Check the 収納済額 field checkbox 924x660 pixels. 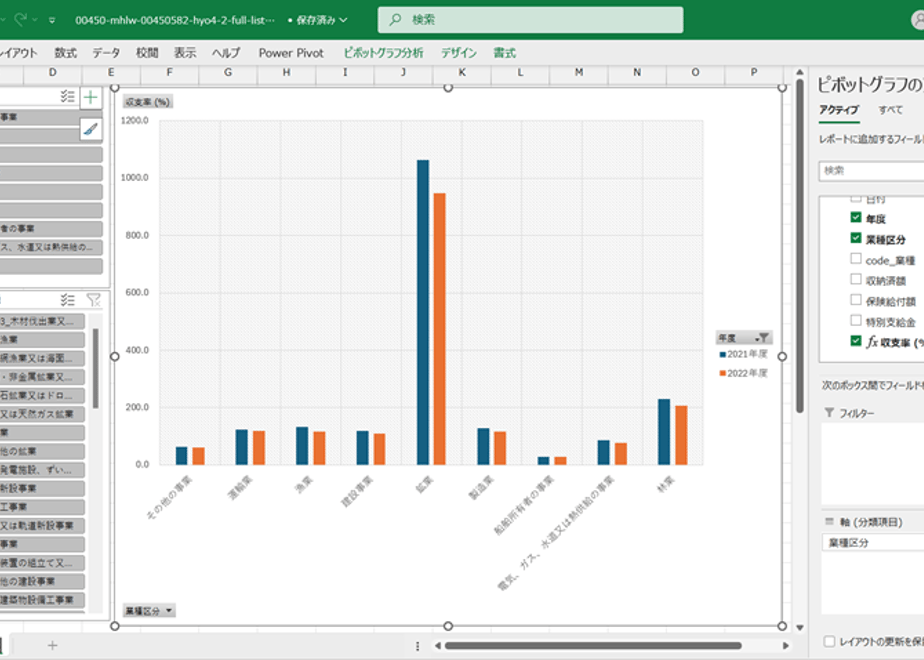pos(856,279)
